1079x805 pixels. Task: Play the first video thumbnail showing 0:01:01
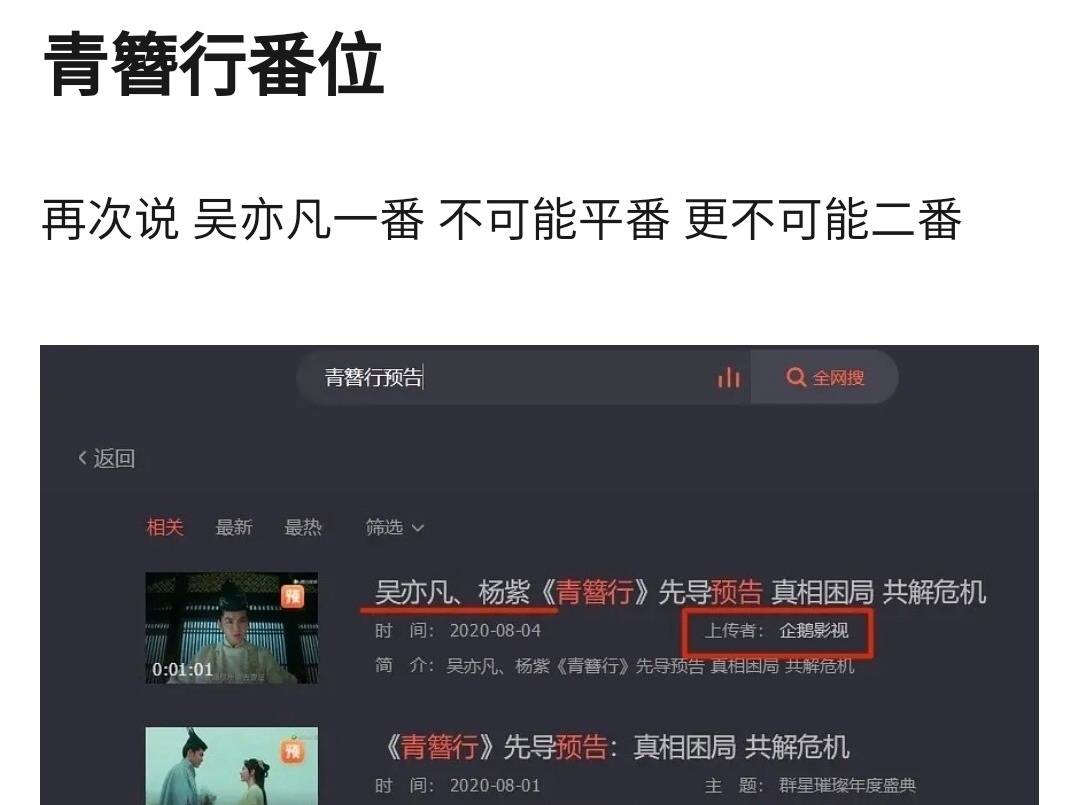[x=232, y=627]
